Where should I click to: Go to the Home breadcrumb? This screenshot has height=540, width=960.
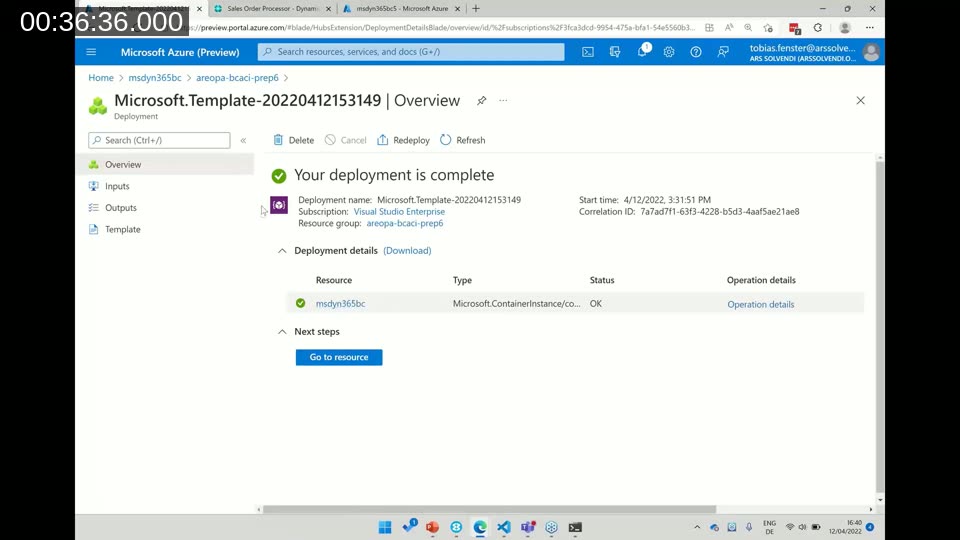pyautogui.click(x=101, y=78)
